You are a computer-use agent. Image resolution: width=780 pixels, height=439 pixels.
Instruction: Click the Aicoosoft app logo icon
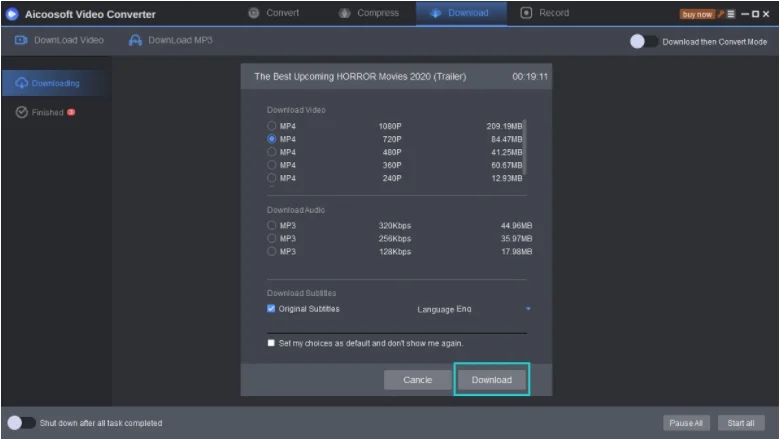tap(13, 14)
